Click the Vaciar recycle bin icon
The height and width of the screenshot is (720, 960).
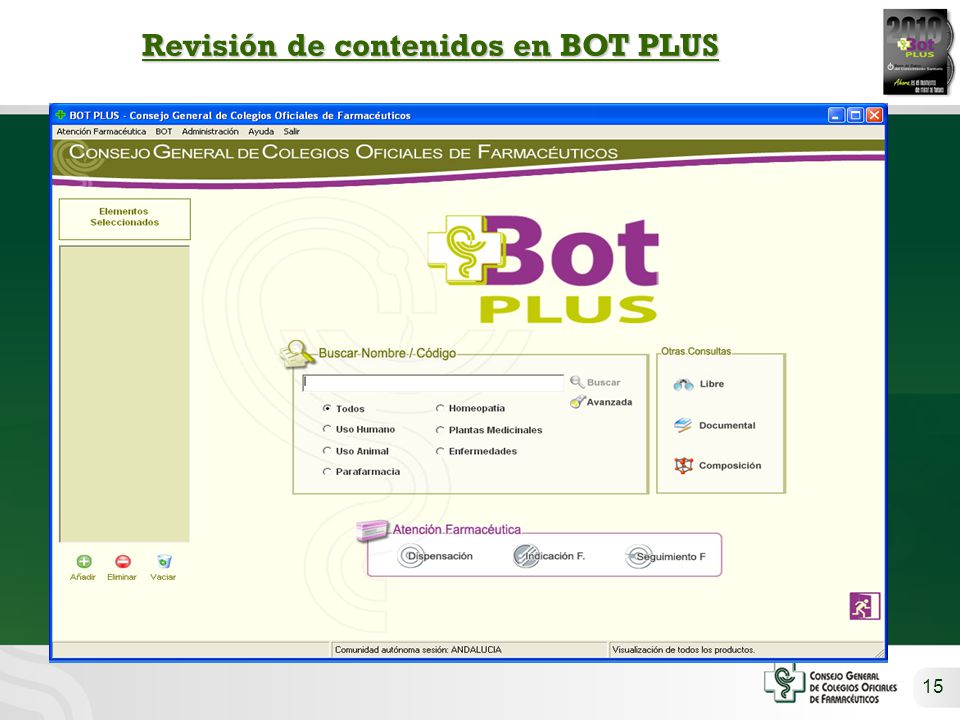[164, 561]
